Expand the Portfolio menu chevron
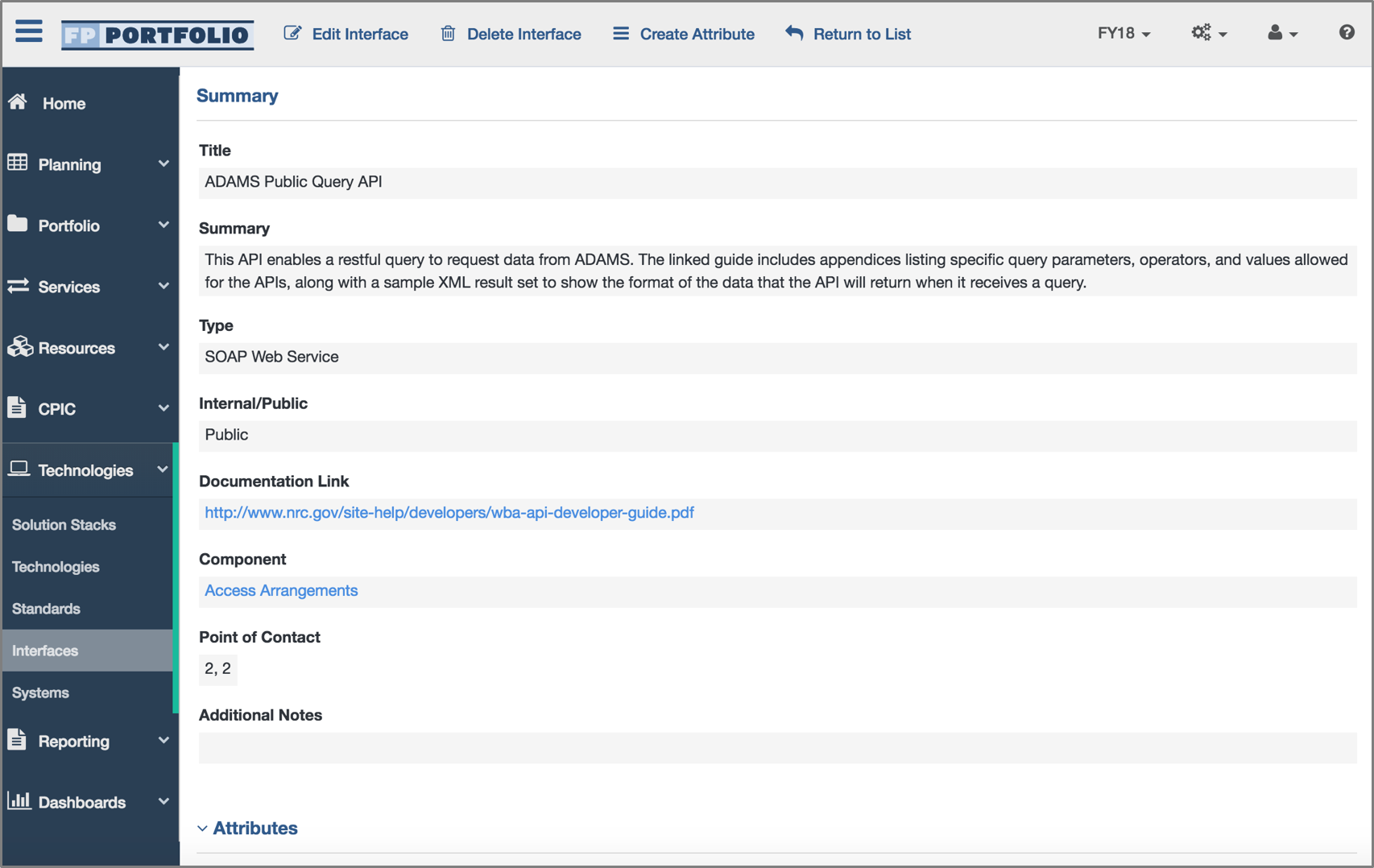Viewport: 1374px width, 868px height. (163, 225)
